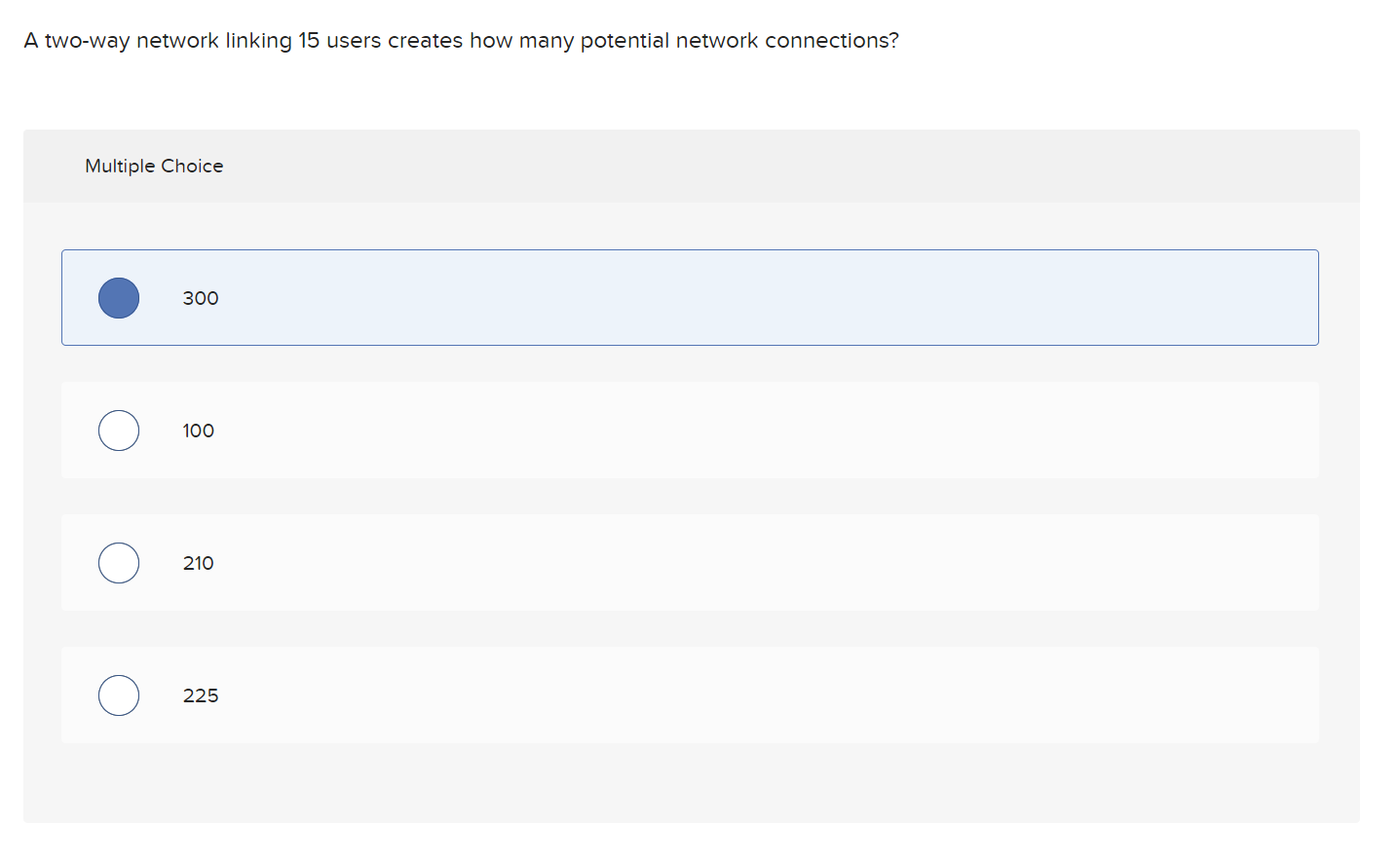Click the number 300 text label
Image resolution: width=1400 pixels, height=863 pixels.
point(200,298)
